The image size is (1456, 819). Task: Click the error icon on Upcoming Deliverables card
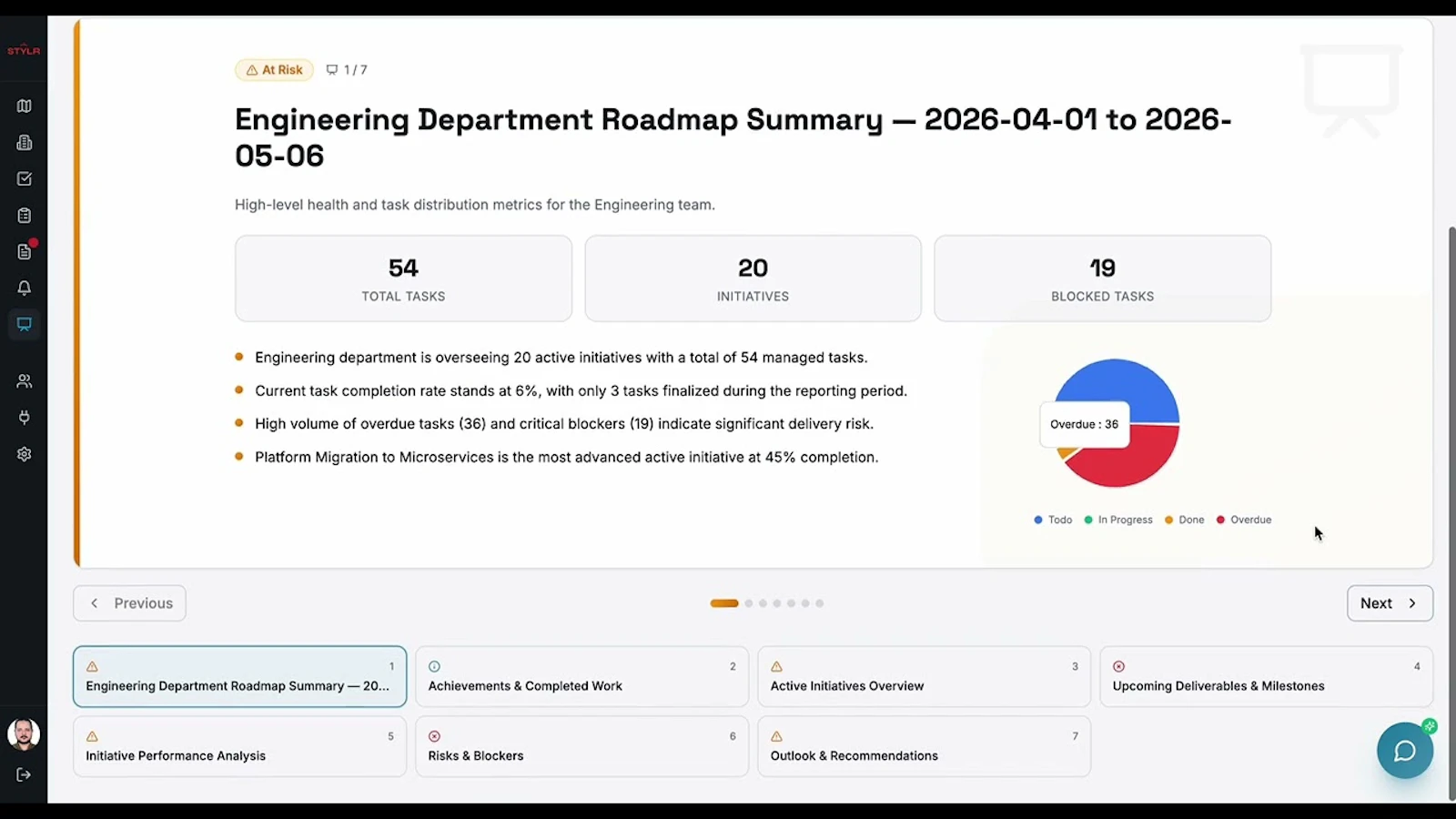pyautogui.click(x=1118, y=667)
